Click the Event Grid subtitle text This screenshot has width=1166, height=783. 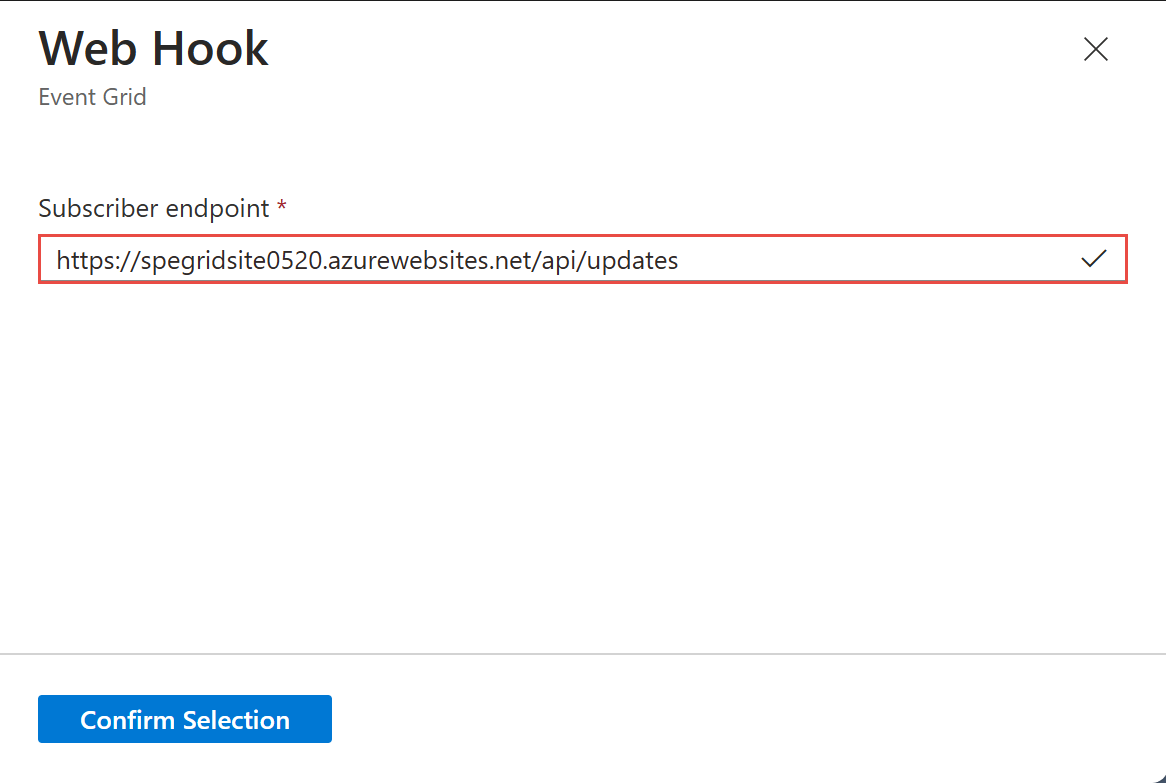(92, 97)
